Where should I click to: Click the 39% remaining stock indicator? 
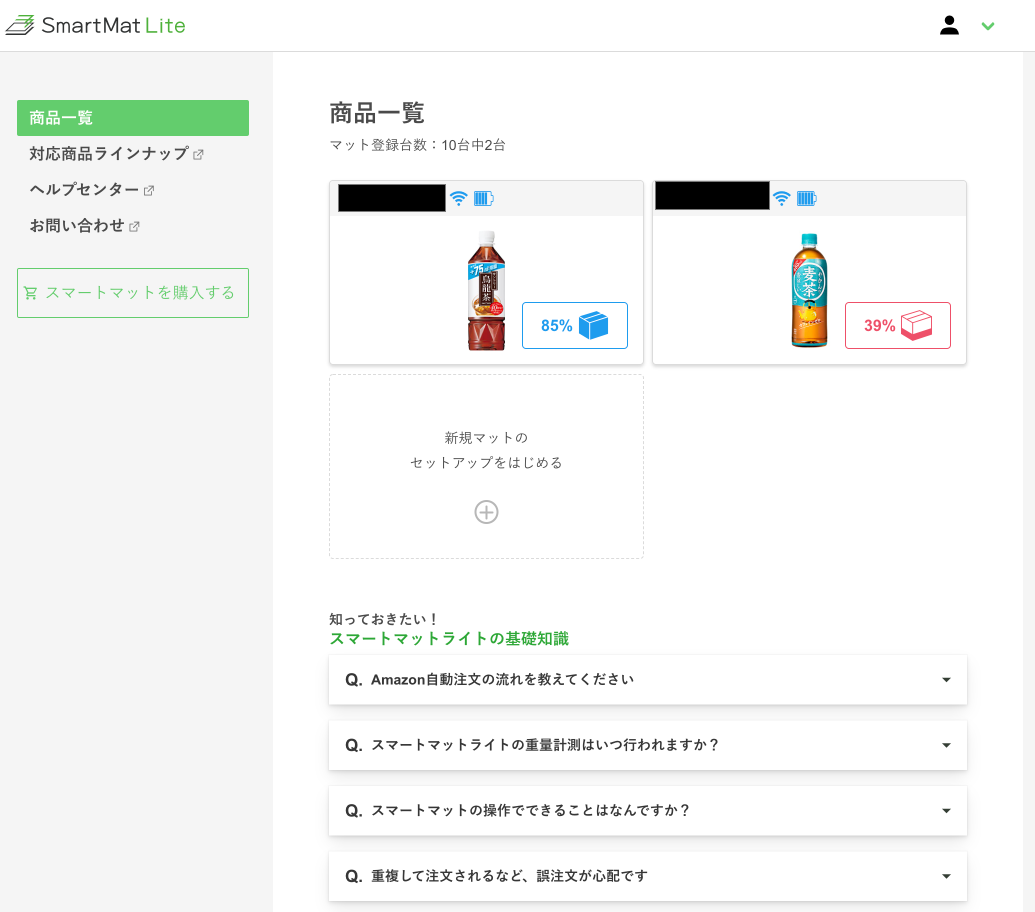898,325
